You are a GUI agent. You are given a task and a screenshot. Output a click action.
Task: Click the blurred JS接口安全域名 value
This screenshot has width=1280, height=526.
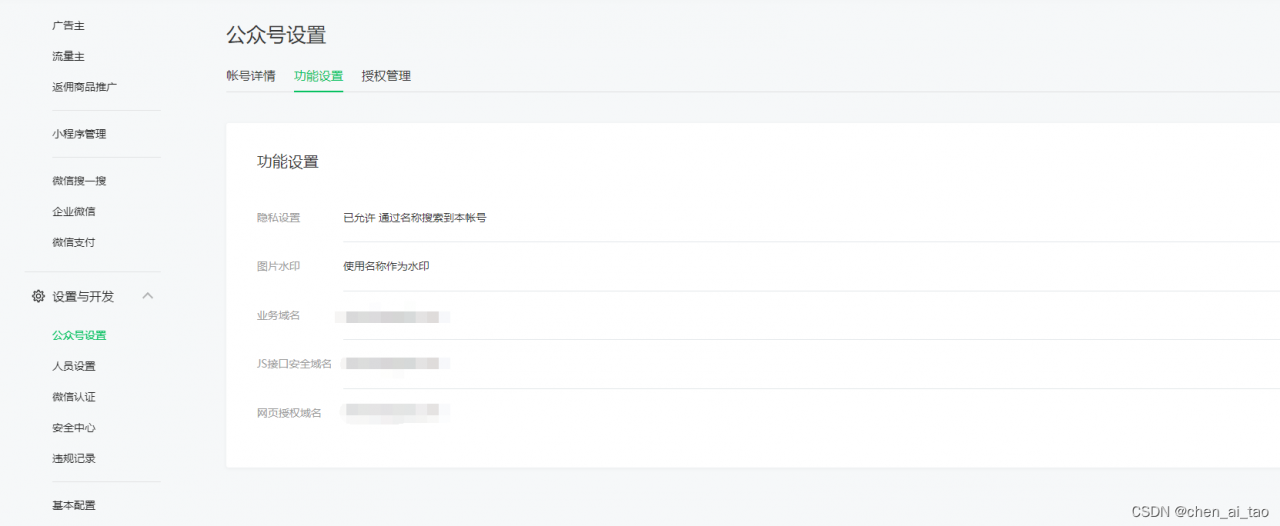395,363
